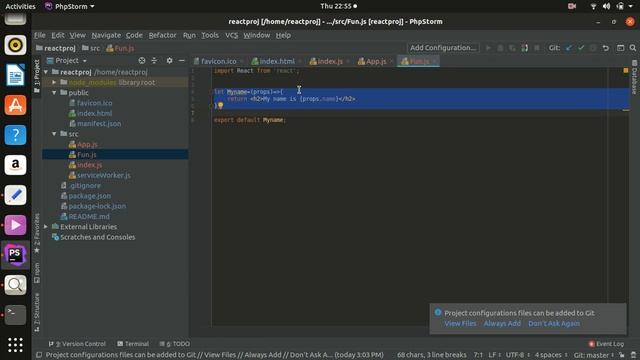Open Project panel settings gear
640x360 pixels.
pos(169,60)
